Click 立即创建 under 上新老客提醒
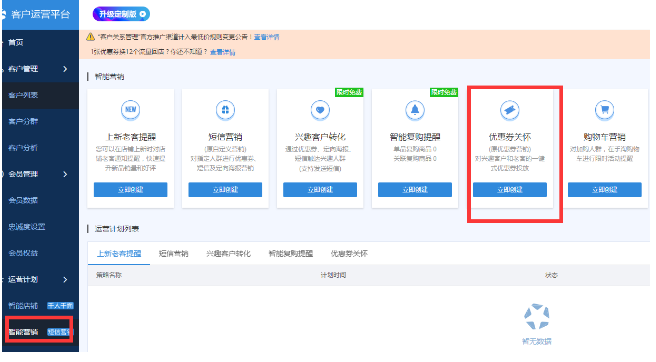The width and height of the screenshot is (656, 362). click(x=131, y=189)
